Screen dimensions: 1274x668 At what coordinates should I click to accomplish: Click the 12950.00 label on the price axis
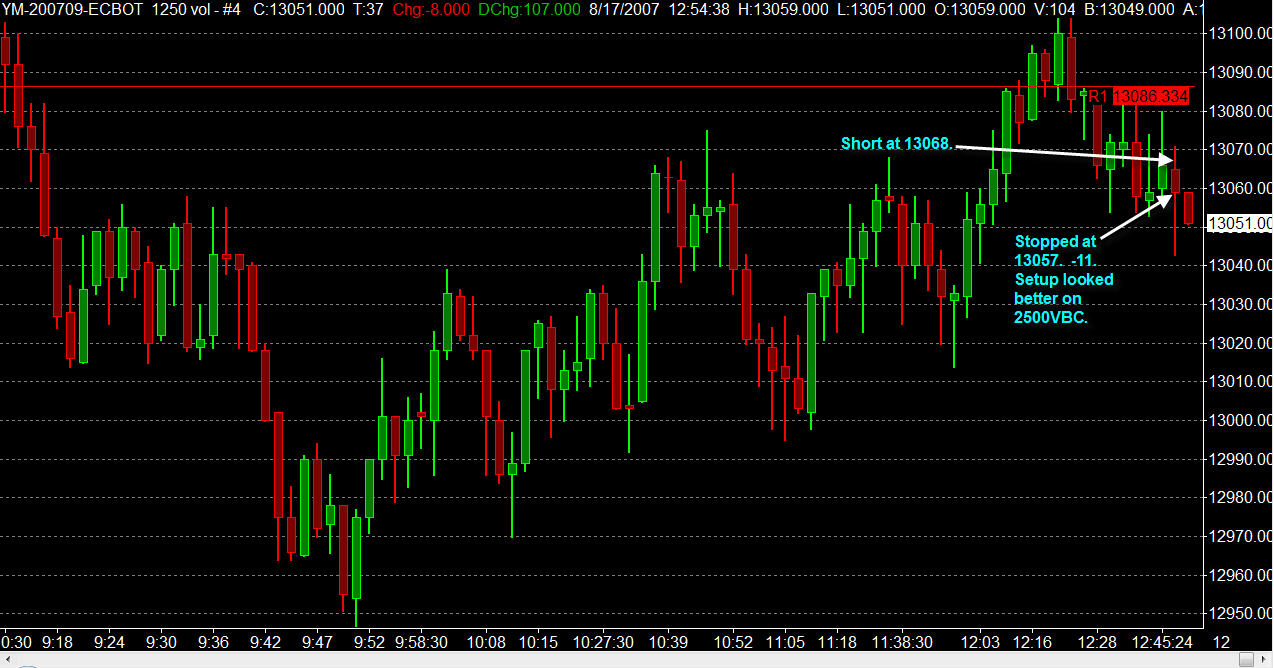[1240, 613]
